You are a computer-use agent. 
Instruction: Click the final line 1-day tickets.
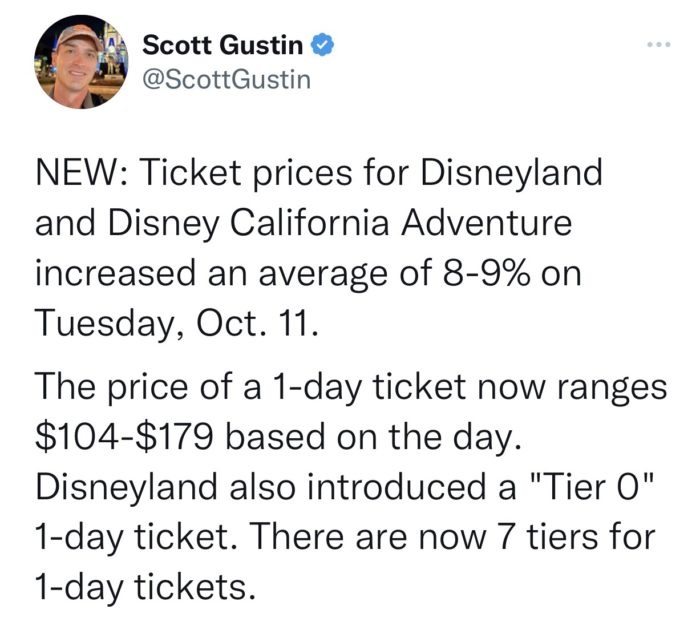pyautogui.click(x=146, y=588)
